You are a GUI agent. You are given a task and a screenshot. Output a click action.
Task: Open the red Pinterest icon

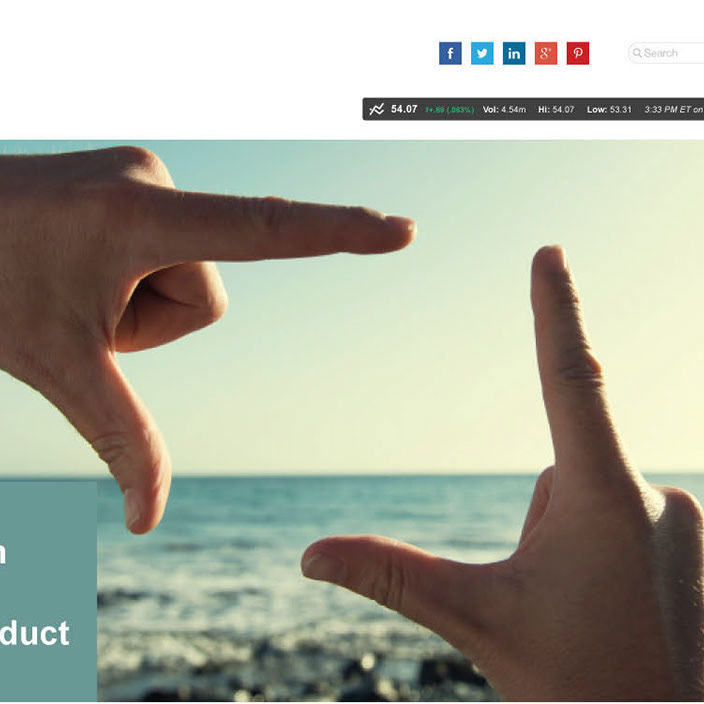(577, 53)
